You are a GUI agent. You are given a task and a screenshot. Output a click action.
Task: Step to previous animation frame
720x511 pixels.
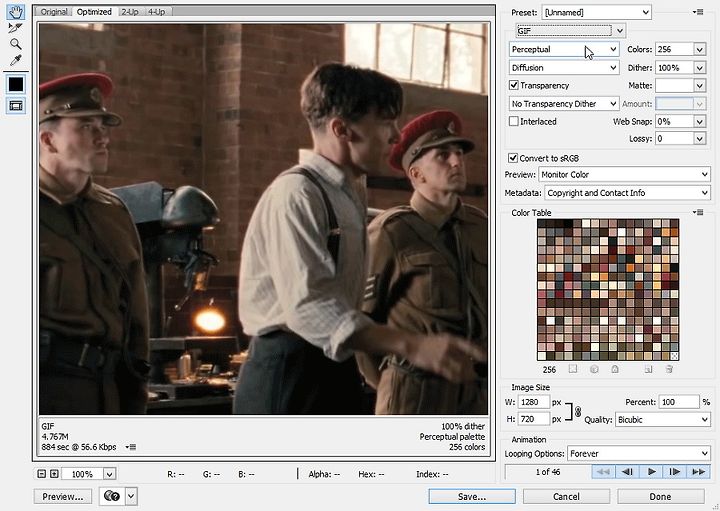click(x=627, y=472)
